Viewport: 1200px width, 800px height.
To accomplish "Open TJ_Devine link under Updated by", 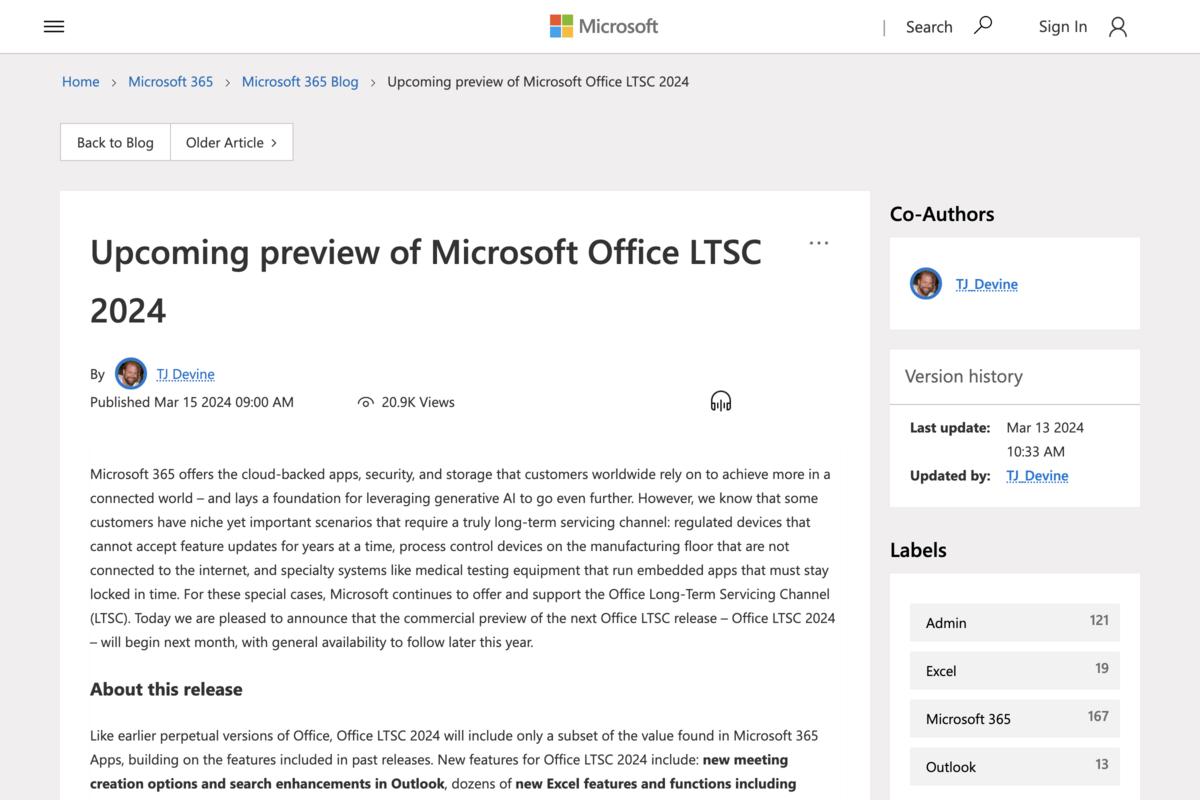I will coord(1037,476).
